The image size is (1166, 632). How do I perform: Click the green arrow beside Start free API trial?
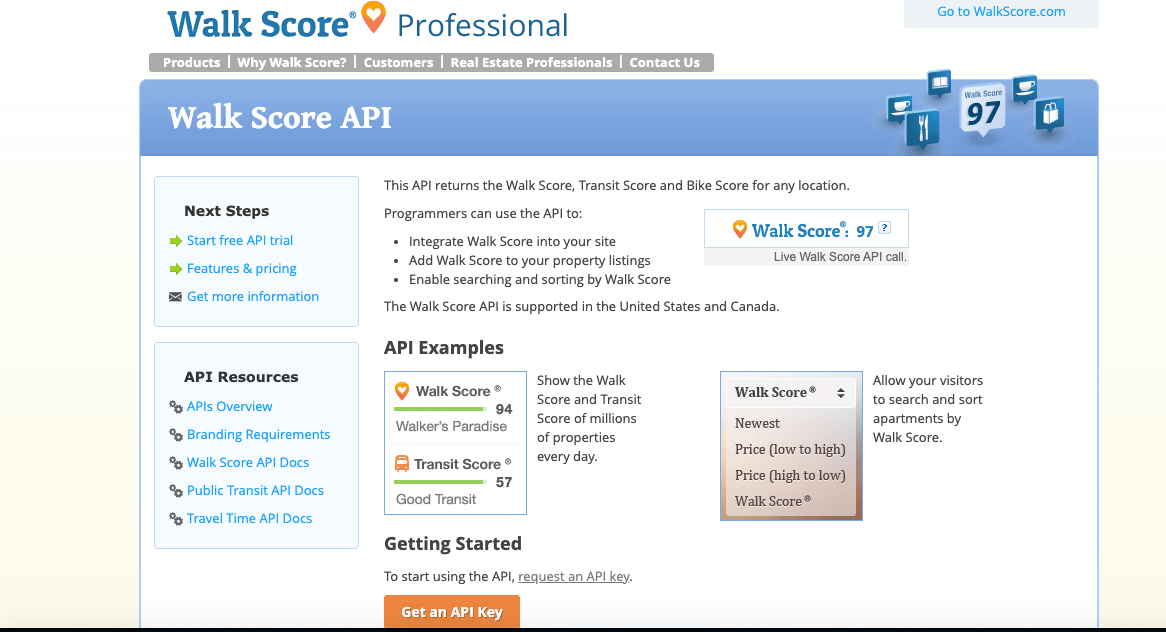tap(176, 241)
